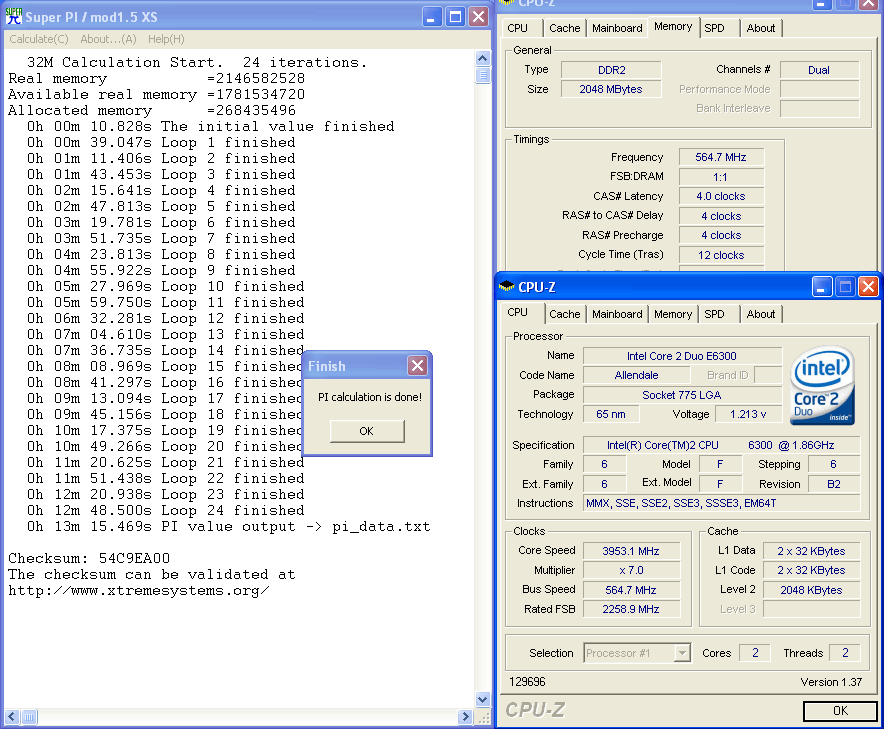Click the Package value Socket 775 LGA
Screen dimensions: 884x729
[682, 395]
